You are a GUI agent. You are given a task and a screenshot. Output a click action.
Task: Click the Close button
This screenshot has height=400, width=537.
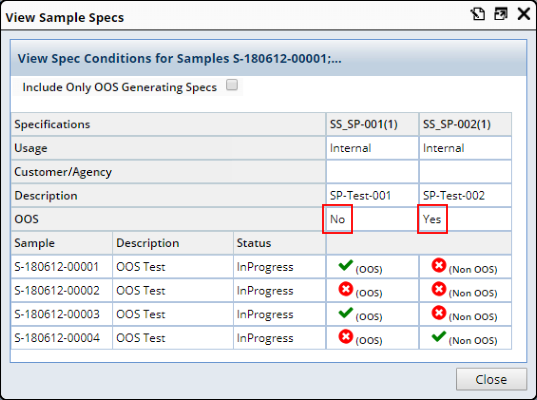pos(491,379)
